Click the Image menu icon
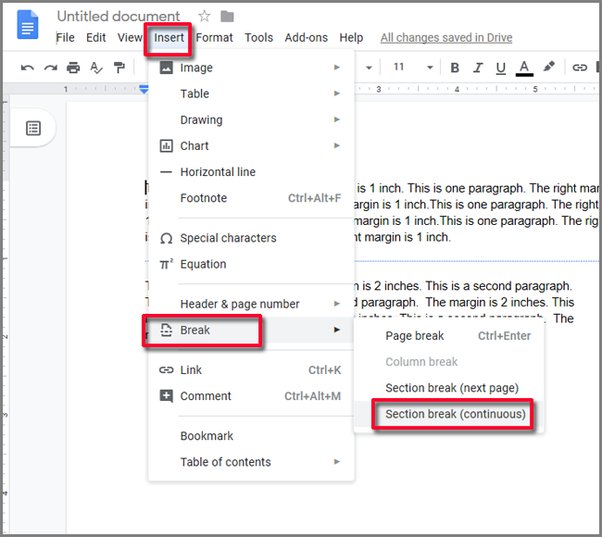Screen dimensions: 602x537 click(x=166, y=68)
